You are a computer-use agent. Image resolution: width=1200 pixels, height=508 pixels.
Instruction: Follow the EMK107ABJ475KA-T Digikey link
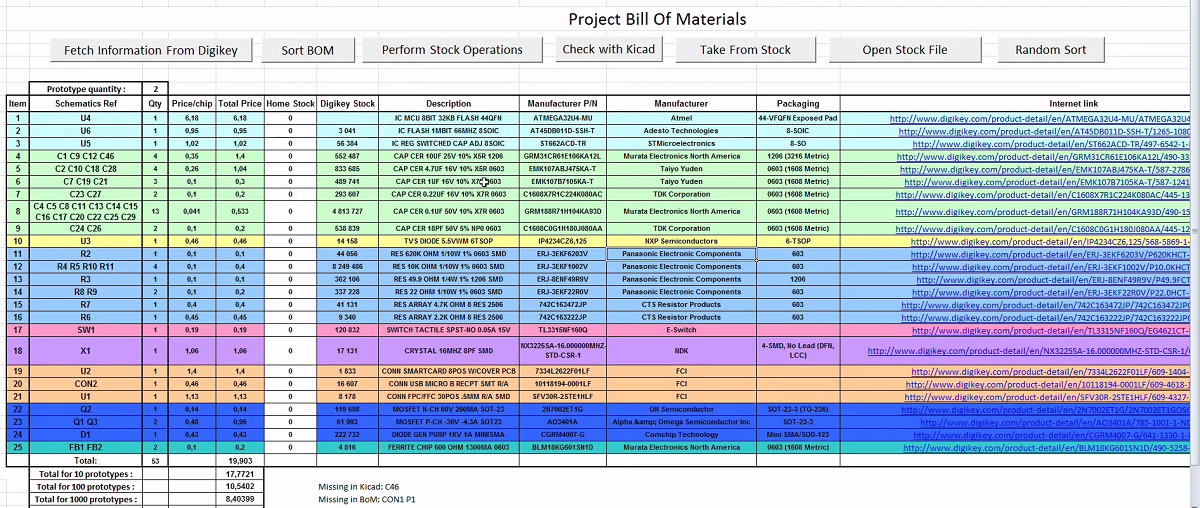point(1045,169)
